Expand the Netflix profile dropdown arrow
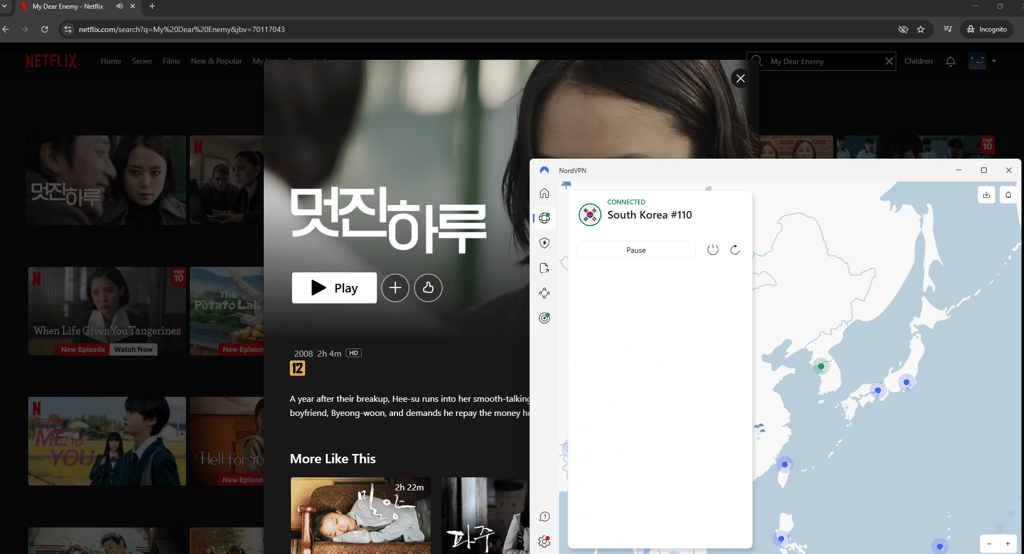The image size is (1024, 554). click(994, 61)
